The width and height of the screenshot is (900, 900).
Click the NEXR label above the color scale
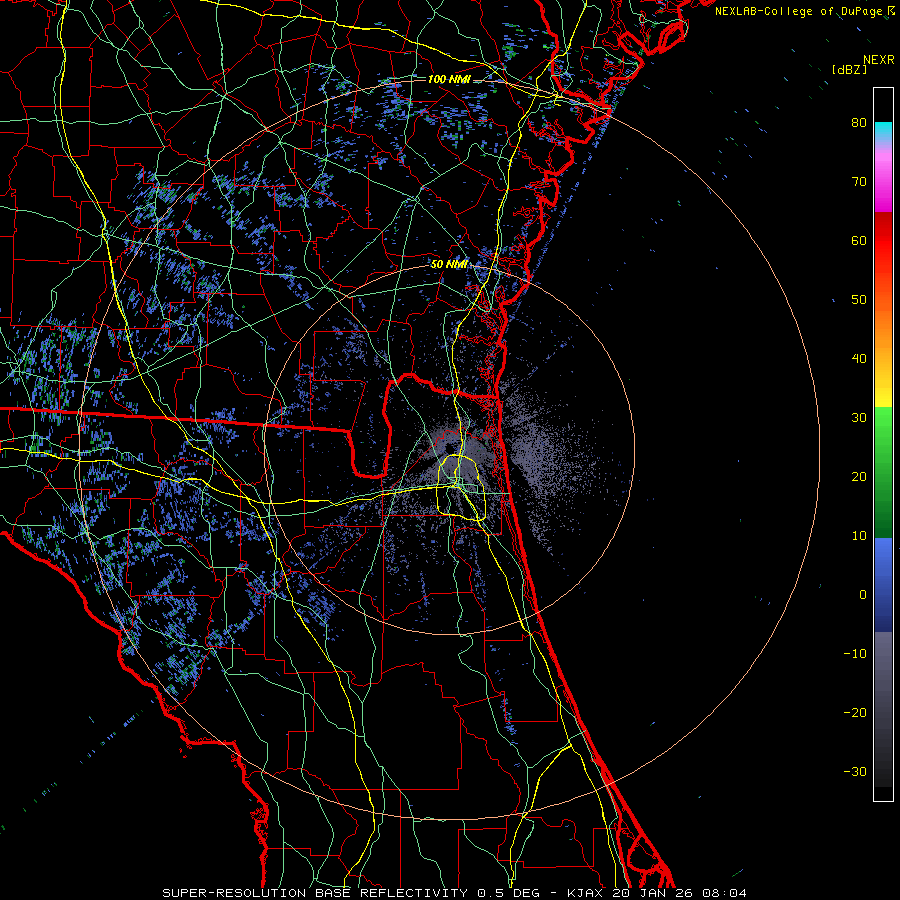pyautogui.click(x=878, y=60)
